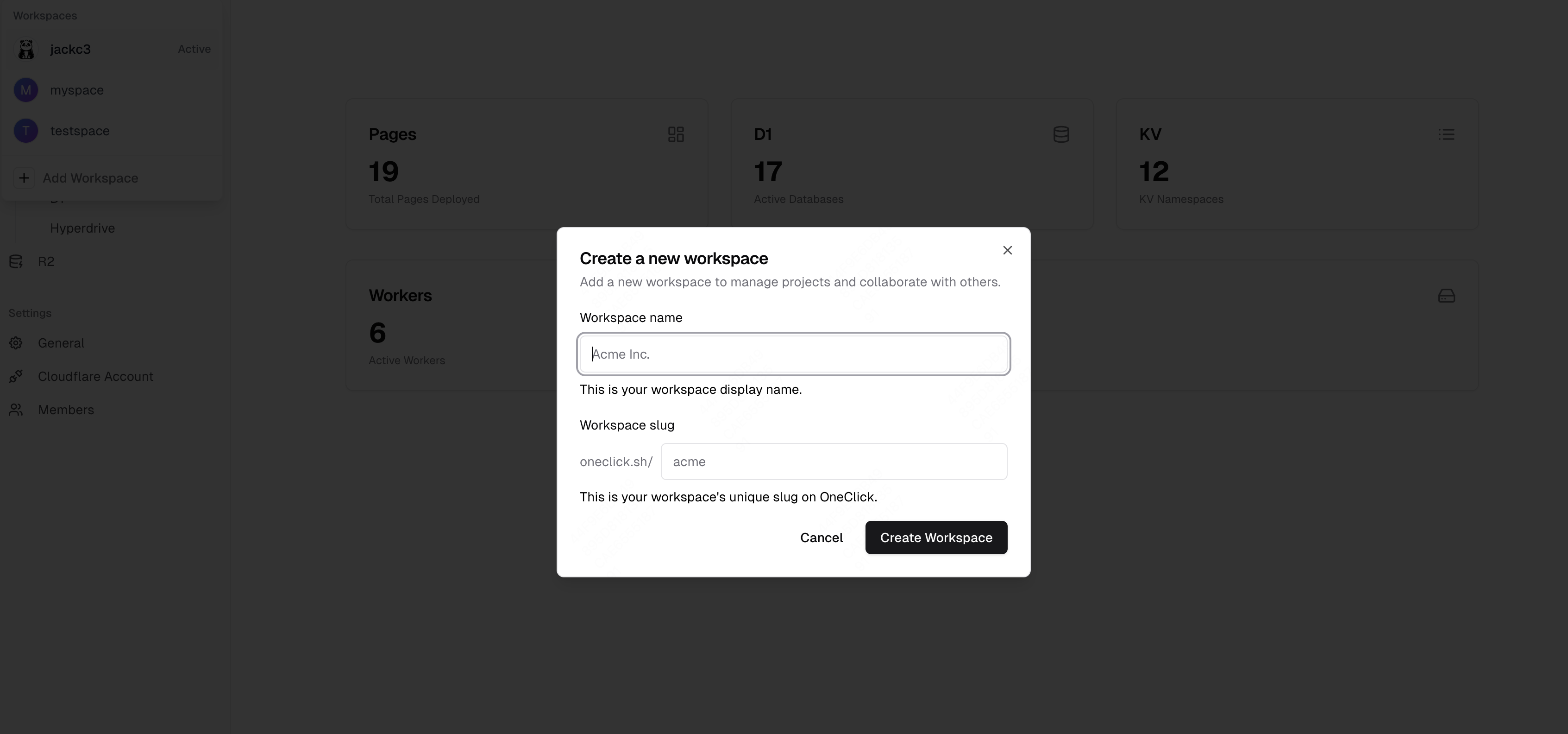Click Cancel to dismiss dialog
The image size is (1568, 734).
[821, 537]
